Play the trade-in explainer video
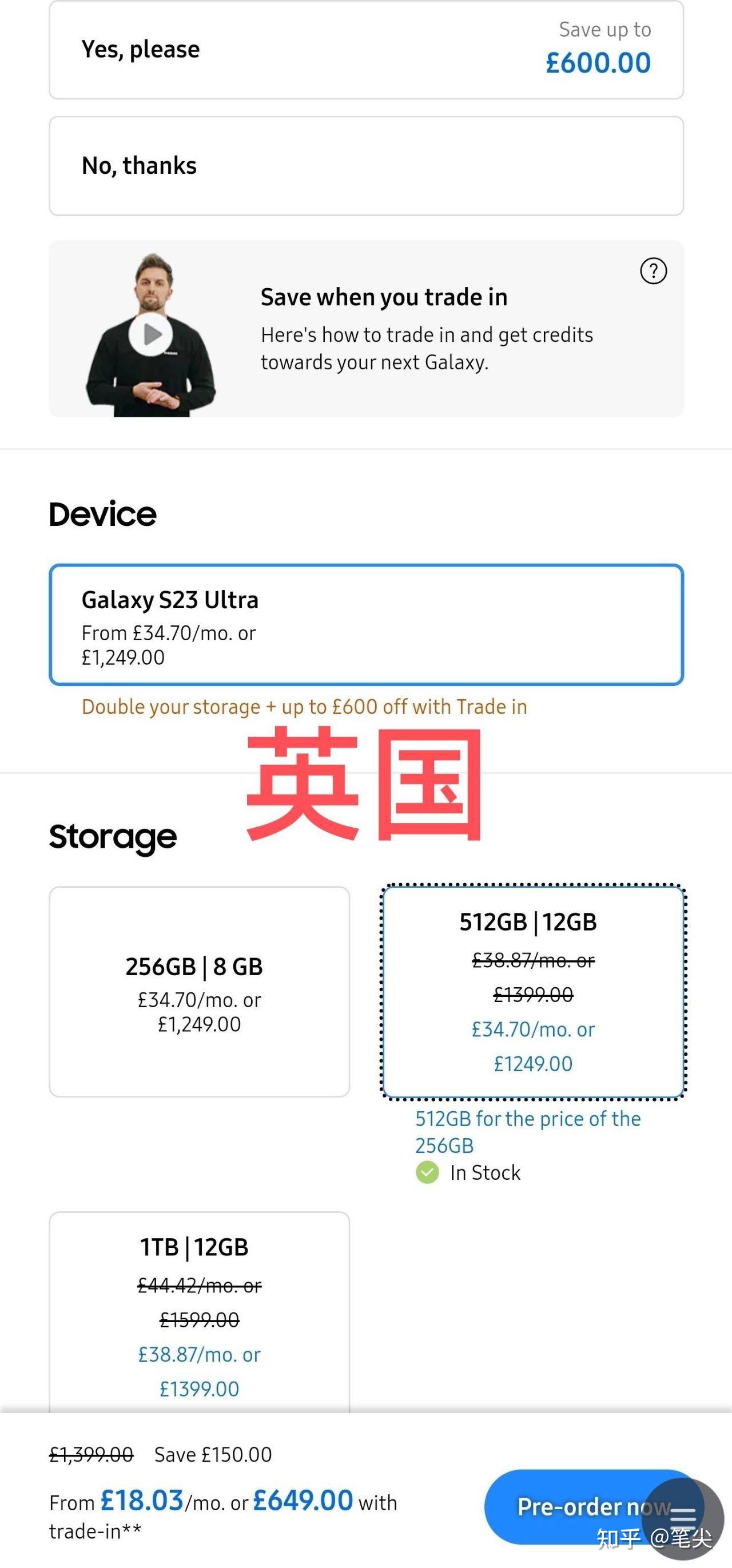Viewport: 732px width, 1568px height. point(150,334)
